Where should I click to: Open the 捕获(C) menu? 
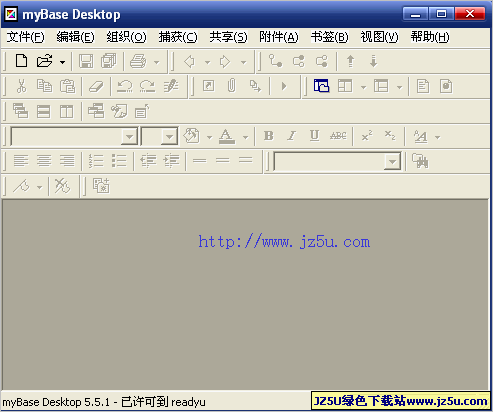click(178, 37)
